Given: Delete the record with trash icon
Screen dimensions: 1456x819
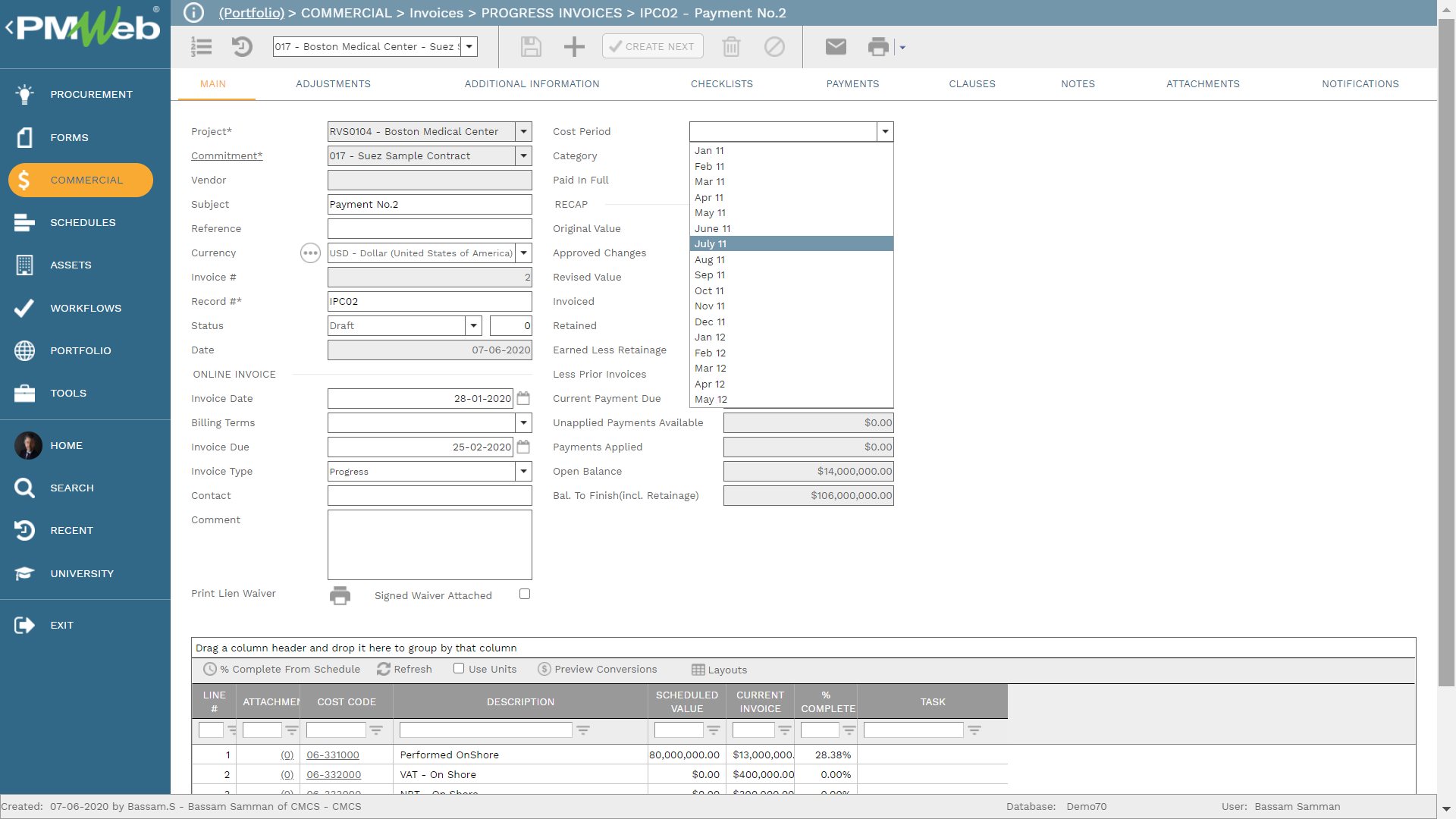Looking at the screenshot, I should [x=731, y=47].
